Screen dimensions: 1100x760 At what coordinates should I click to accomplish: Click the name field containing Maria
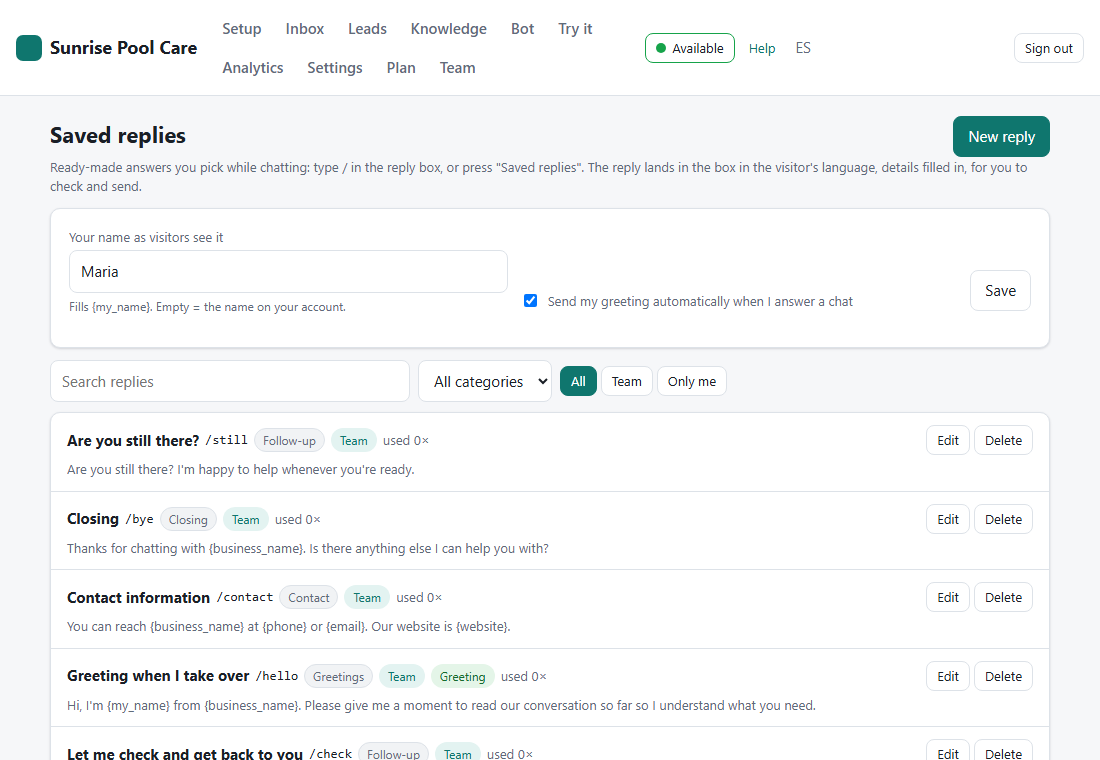[x=288, y=272]
